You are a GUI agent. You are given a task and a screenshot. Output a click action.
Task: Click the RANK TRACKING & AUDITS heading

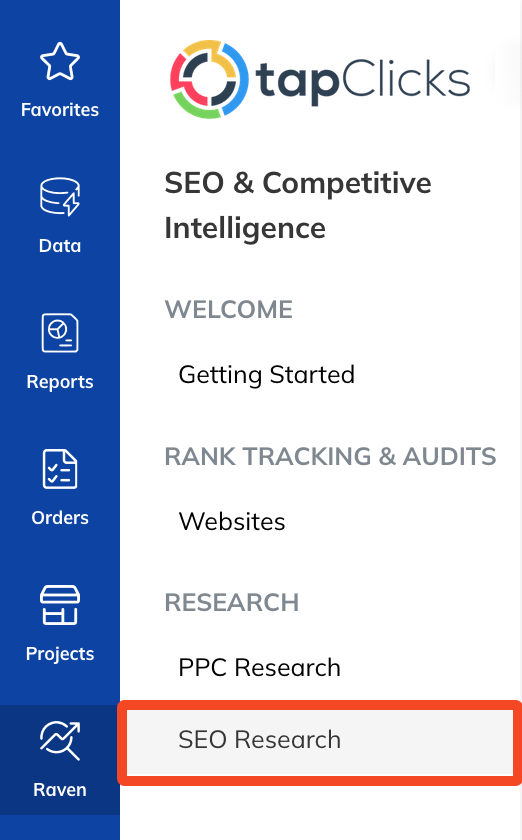click(x=330, y=456)
